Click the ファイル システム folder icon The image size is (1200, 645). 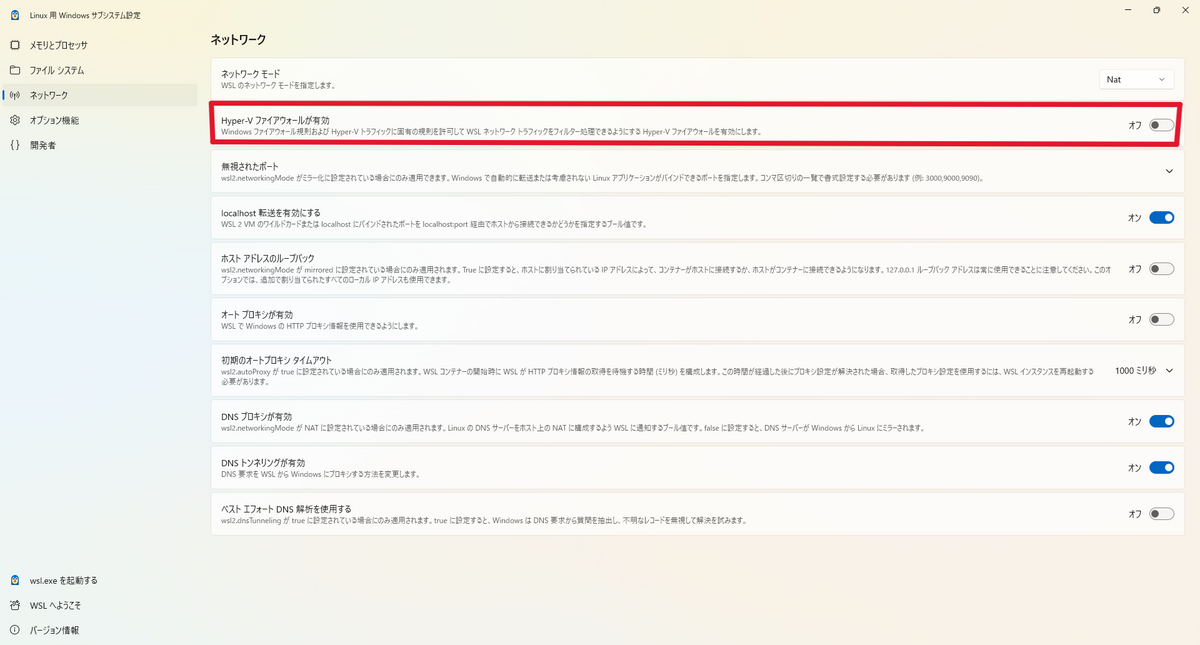coord(15,70)
